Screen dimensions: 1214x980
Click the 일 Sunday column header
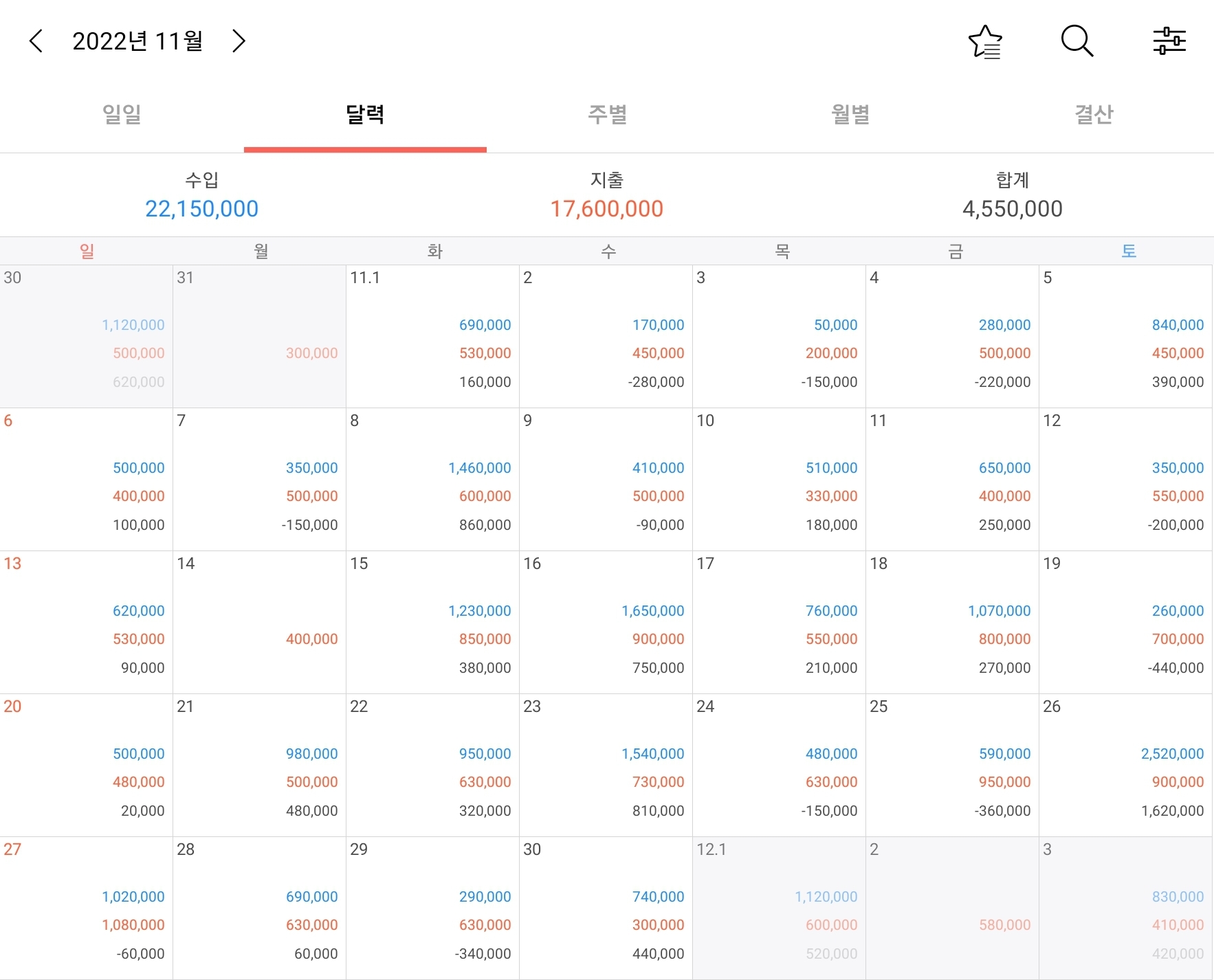[87, 252]
